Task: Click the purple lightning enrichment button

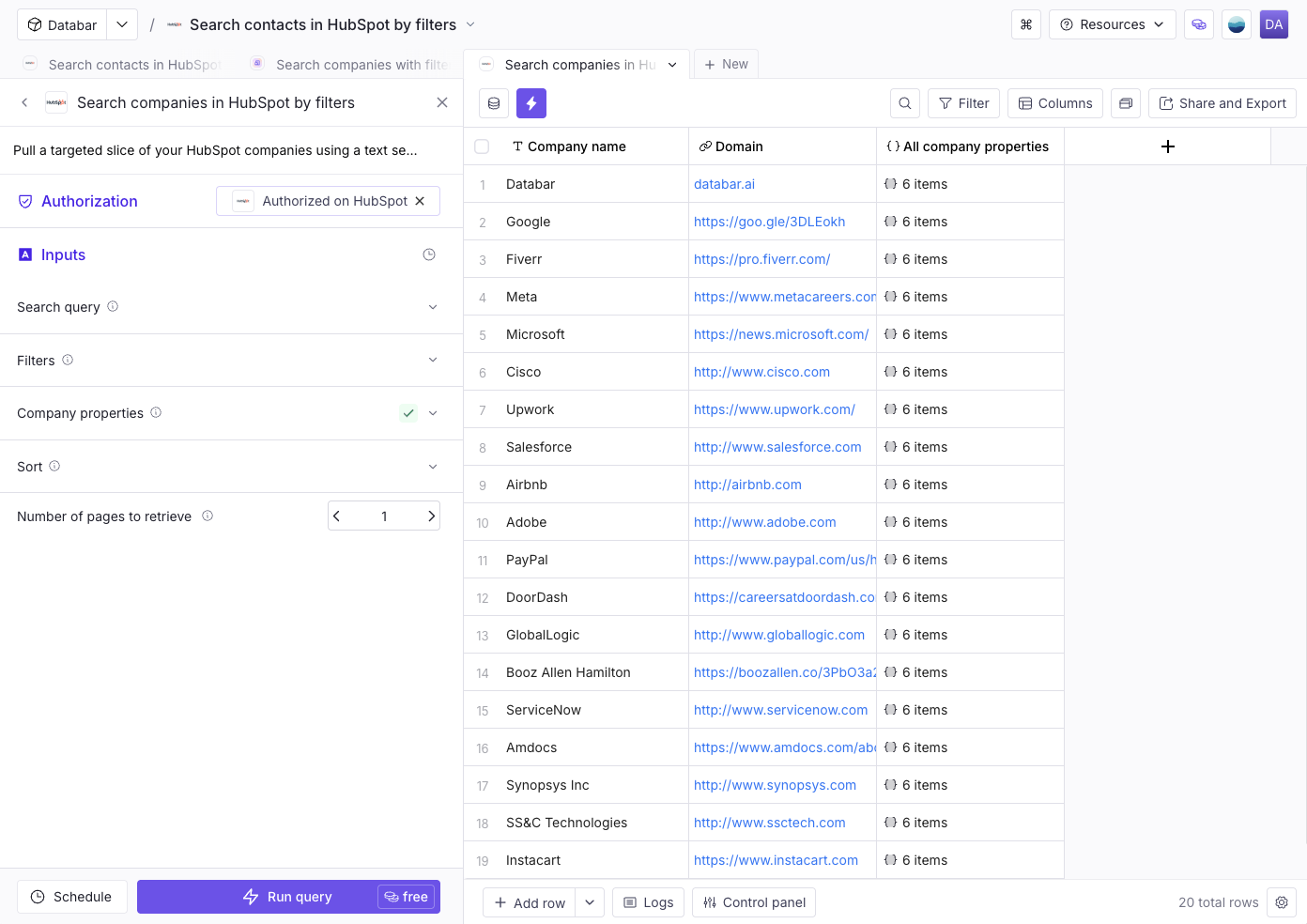Action: coord(531,103)
